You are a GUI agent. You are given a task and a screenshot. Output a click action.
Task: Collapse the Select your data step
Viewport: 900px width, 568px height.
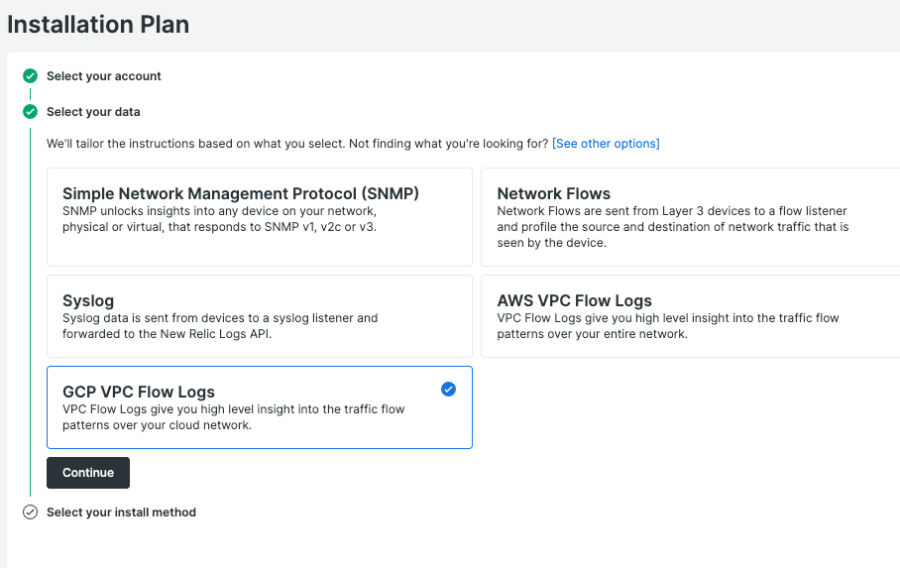(93, 112)
